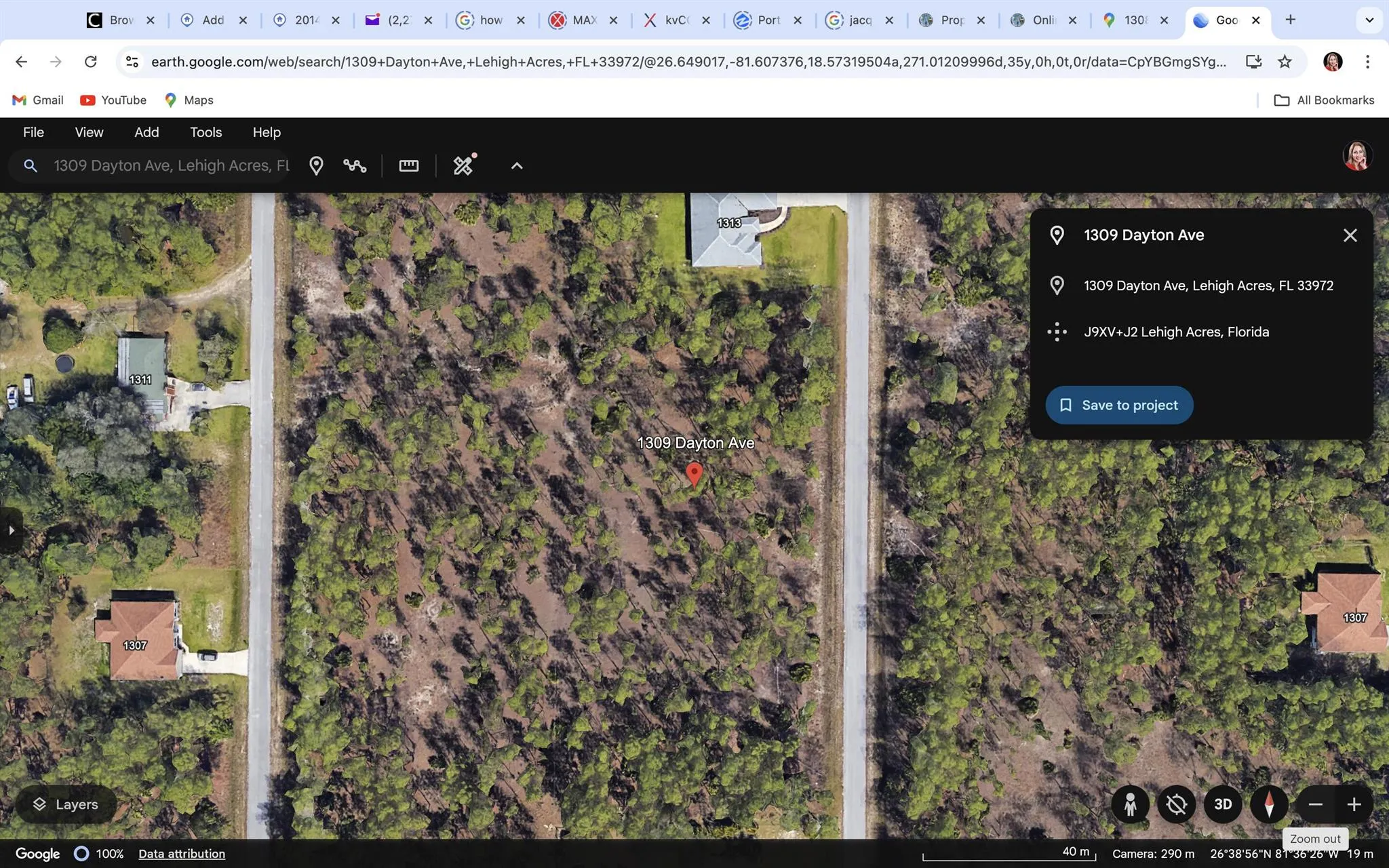The height and width of the screenshot is (868, 1389).
Task: Select the draw path or polygon tool
Action: (x=355, y=165)
